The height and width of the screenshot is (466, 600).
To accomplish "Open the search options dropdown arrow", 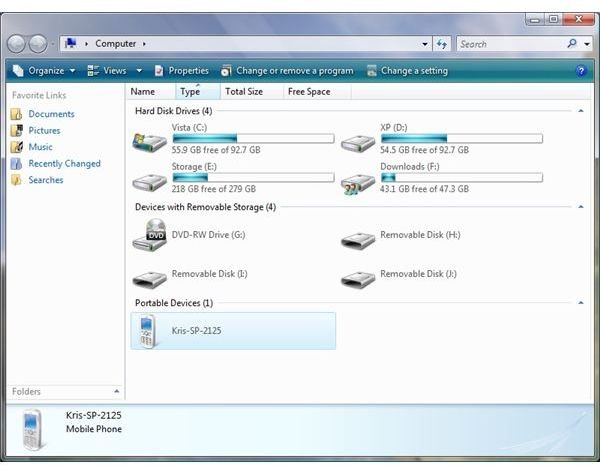I will [587, 44].
